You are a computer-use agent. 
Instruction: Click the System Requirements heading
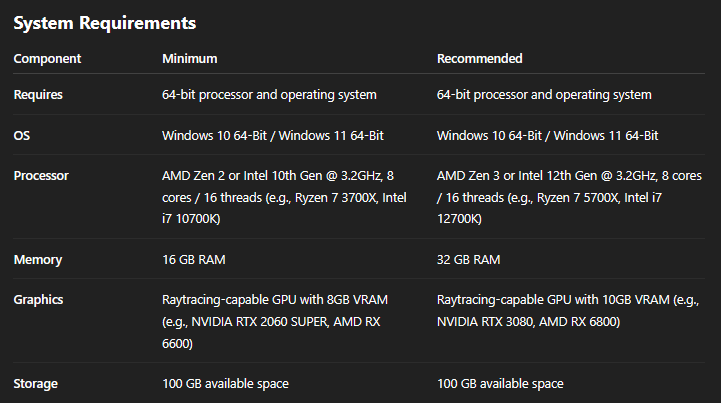(104, 22)
